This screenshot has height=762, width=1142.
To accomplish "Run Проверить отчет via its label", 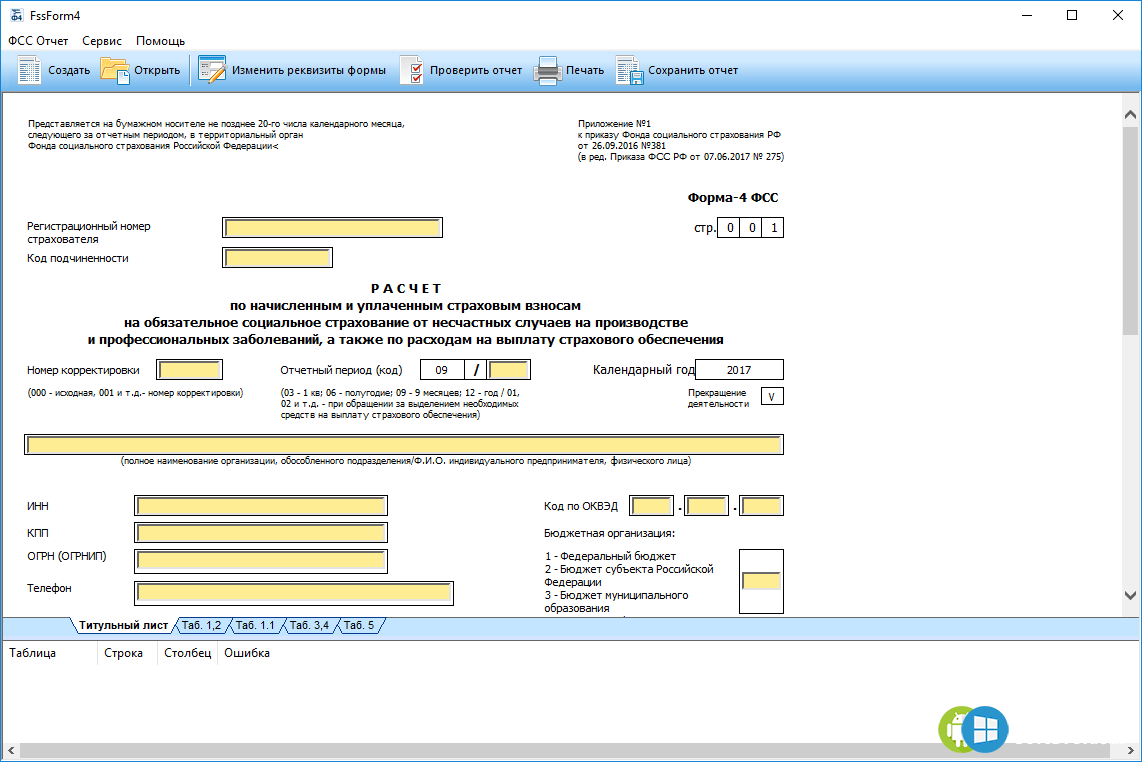I will pyautogui.click(x=476, y=71).
